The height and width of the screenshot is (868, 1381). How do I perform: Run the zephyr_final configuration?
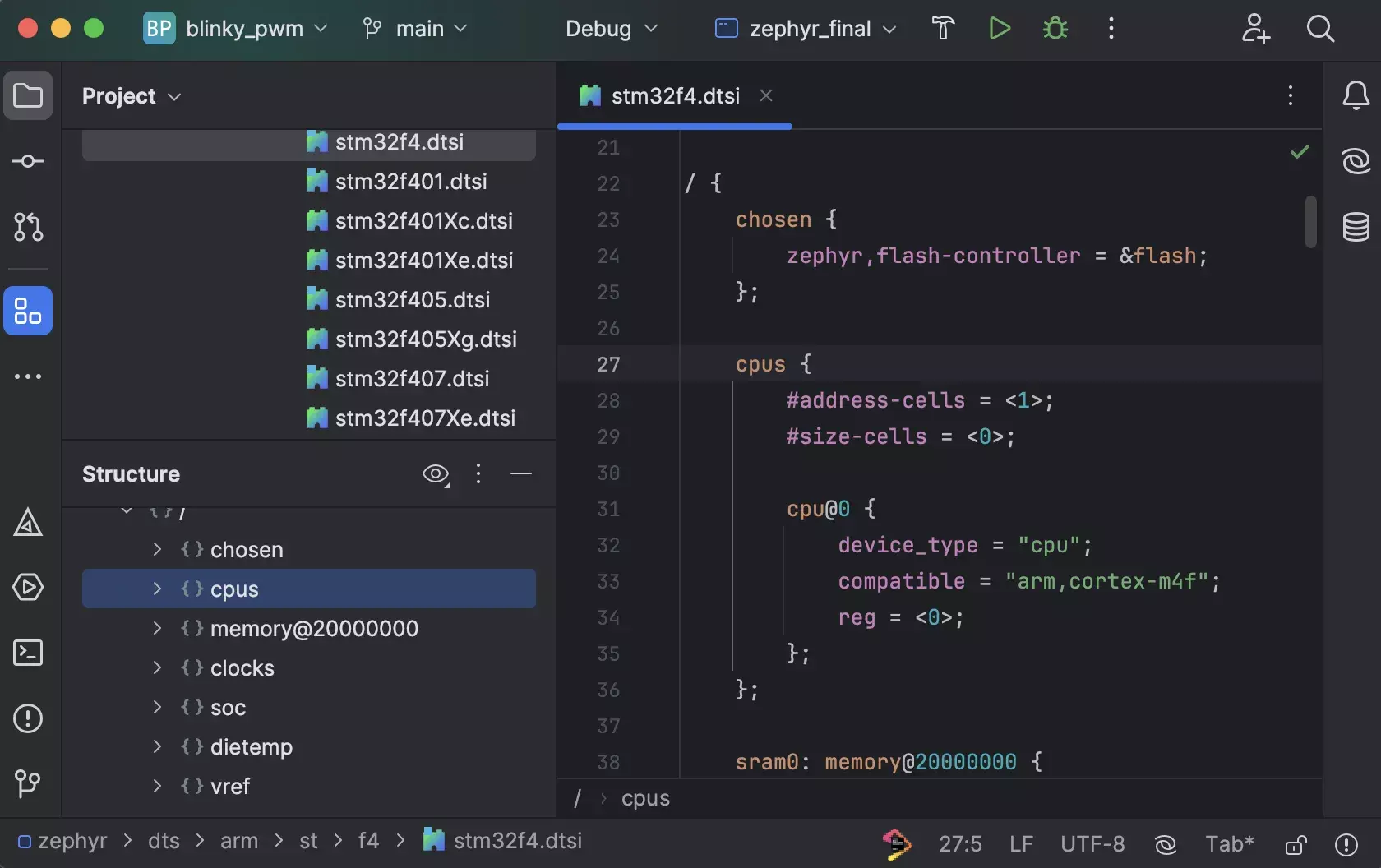[x=999, y=29]
